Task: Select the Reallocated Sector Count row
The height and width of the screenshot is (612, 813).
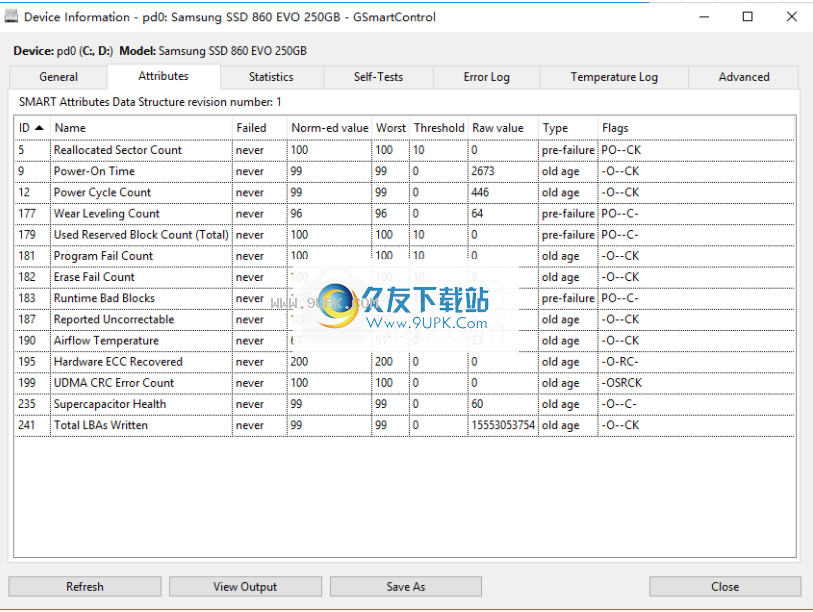Action: pos(404,150)
